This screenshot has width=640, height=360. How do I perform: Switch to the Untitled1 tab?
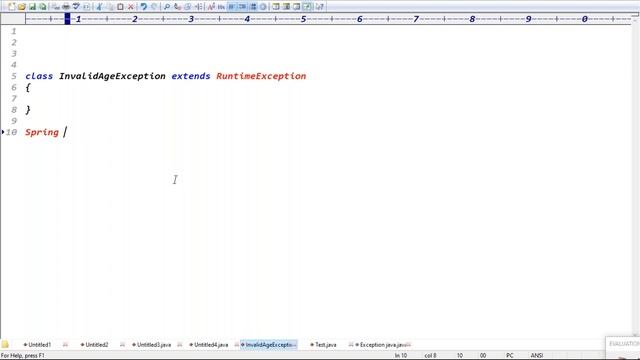coord(38,344)
